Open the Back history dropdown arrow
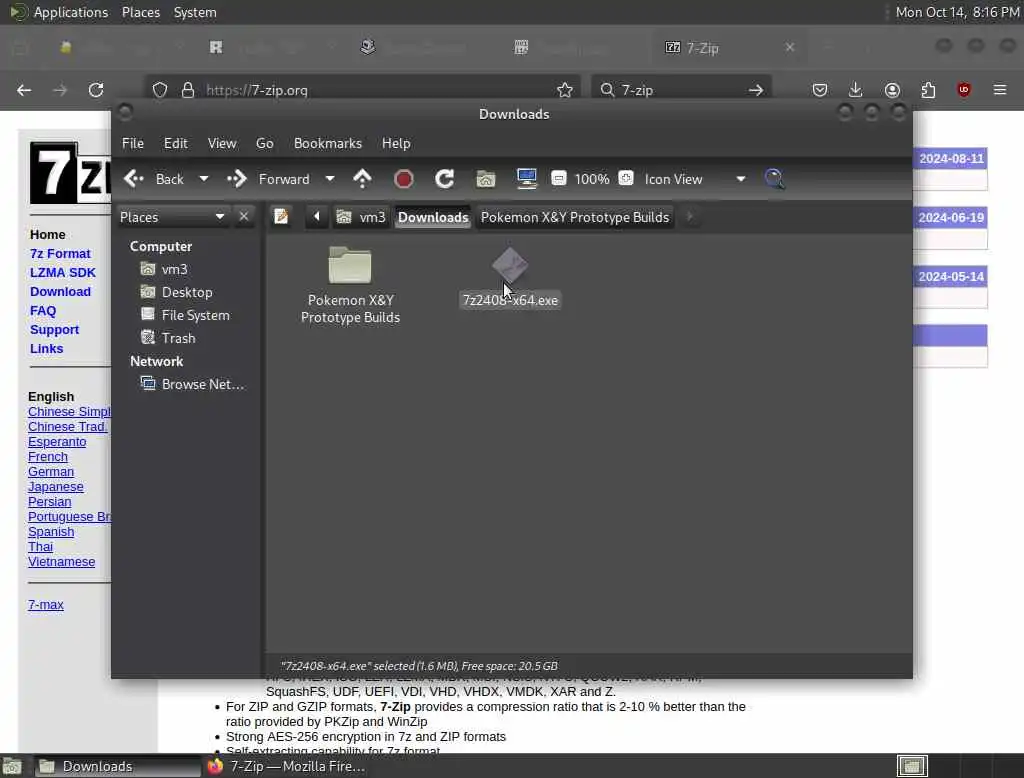This screenshot has width=1024, height=778. 204,178
